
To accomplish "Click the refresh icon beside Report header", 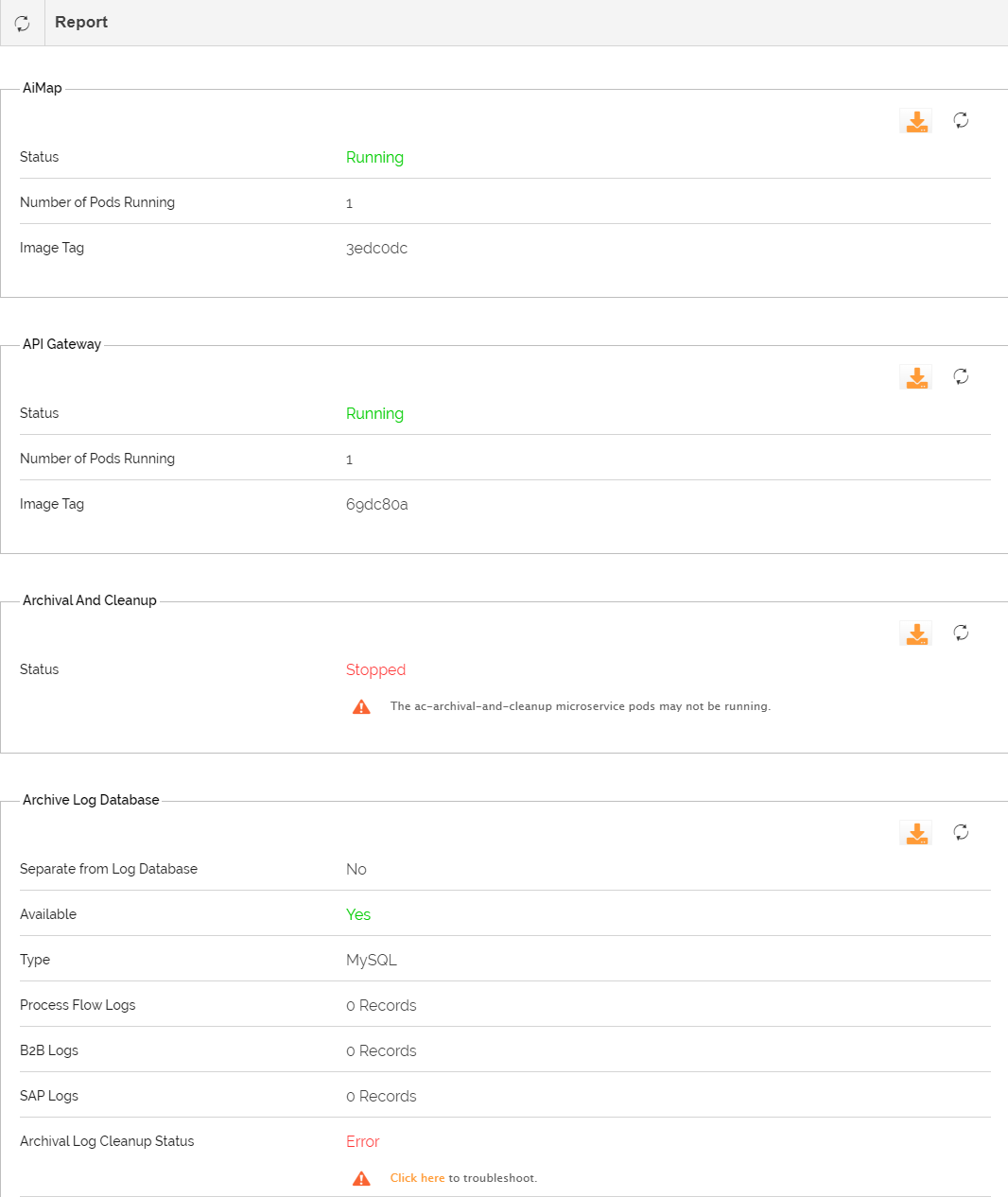I will tap(21, 22).
